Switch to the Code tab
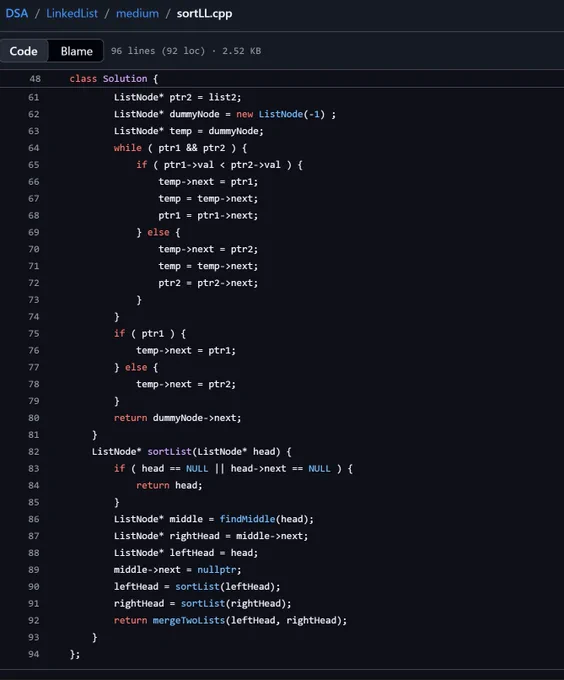The height and width of the screenshot is (680, 564). coord(23,51)
